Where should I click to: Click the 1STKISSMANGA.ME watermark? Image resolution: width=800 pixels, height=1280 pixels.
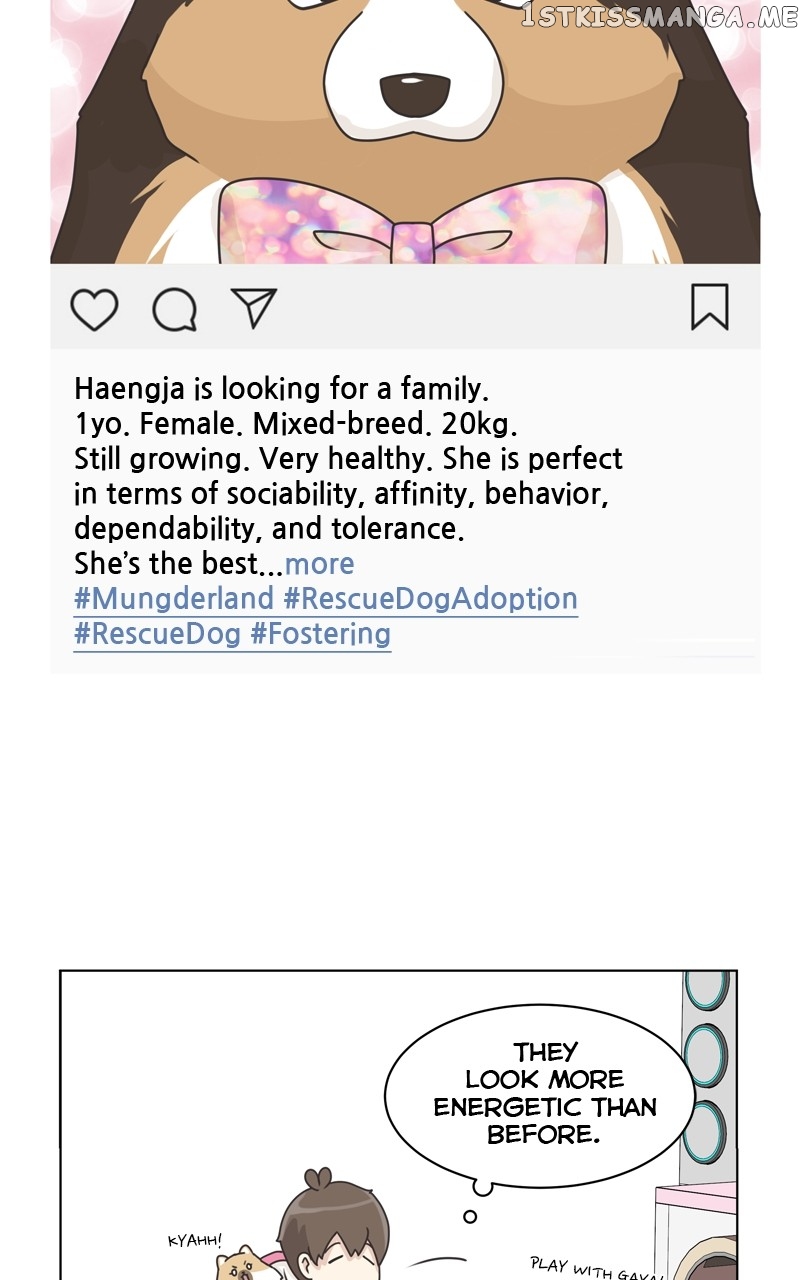(659, 17)
